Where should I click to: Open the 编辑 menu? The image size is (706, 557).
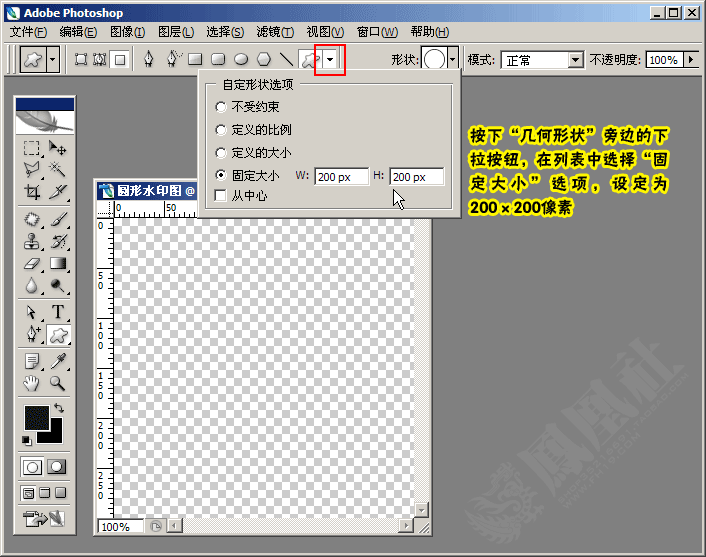tap(78, 32)
